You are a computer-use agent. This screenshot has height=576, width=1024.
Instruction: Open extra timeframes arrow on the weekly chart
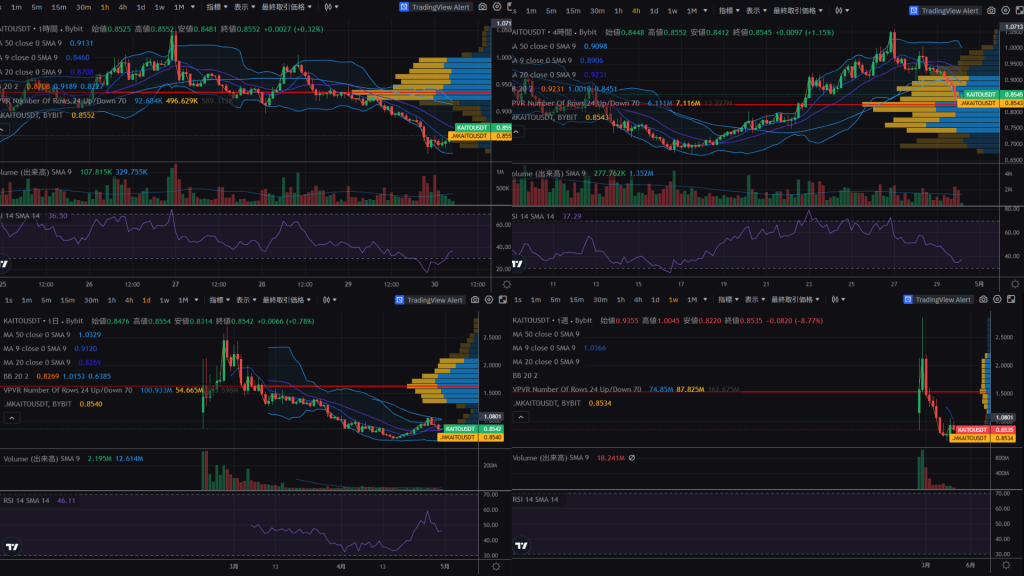pos(705,299)
